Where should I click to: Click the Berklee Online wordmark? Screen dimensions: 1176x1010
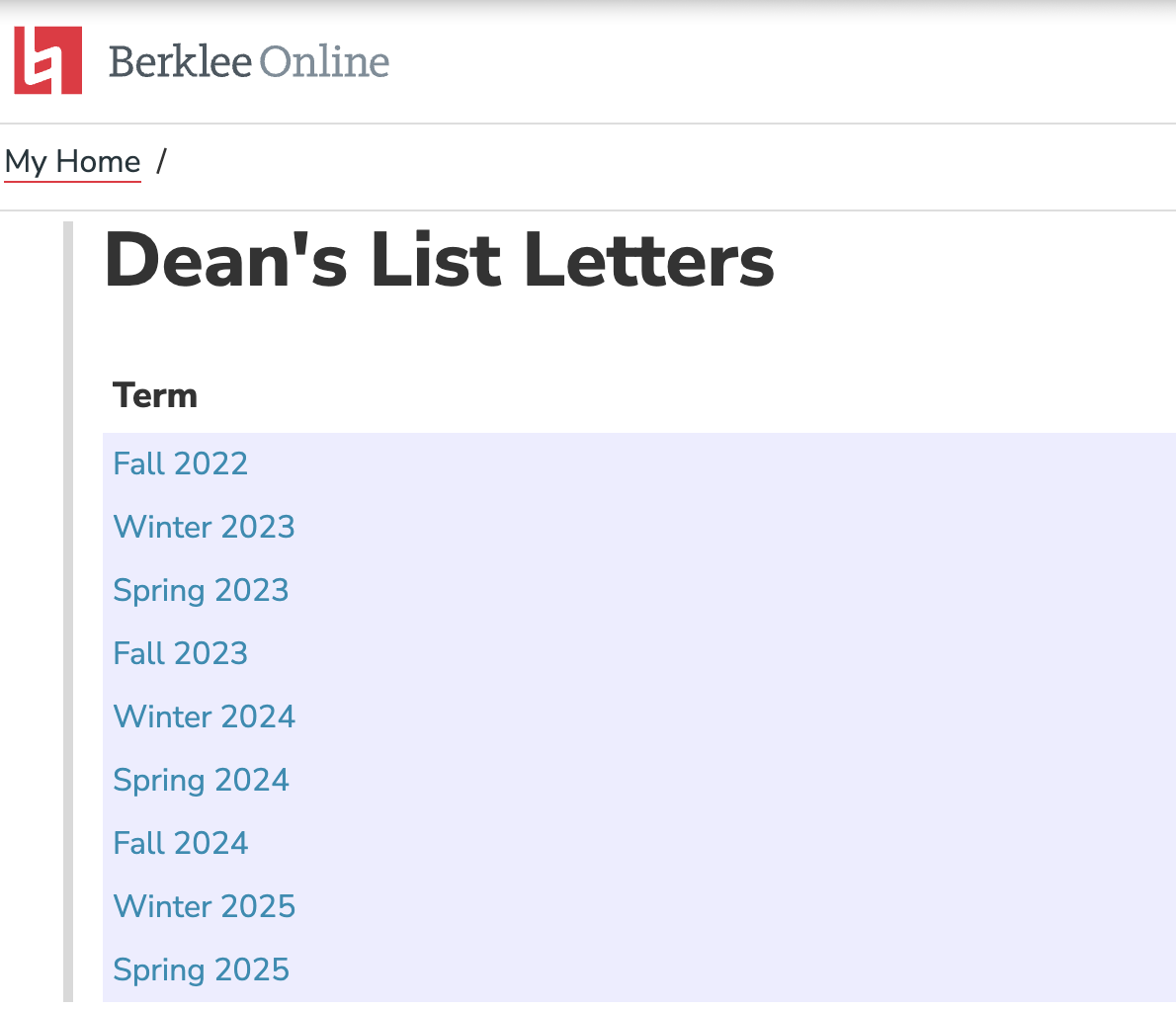coord(248,61)
